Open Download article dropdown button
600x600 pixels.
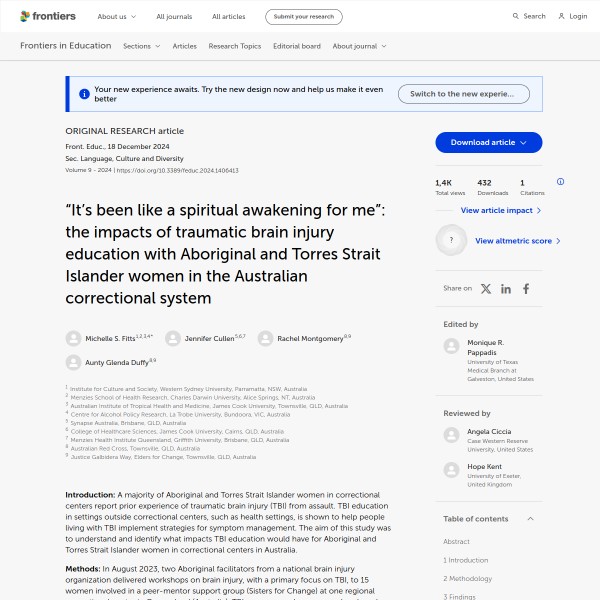tap(488, 142)
